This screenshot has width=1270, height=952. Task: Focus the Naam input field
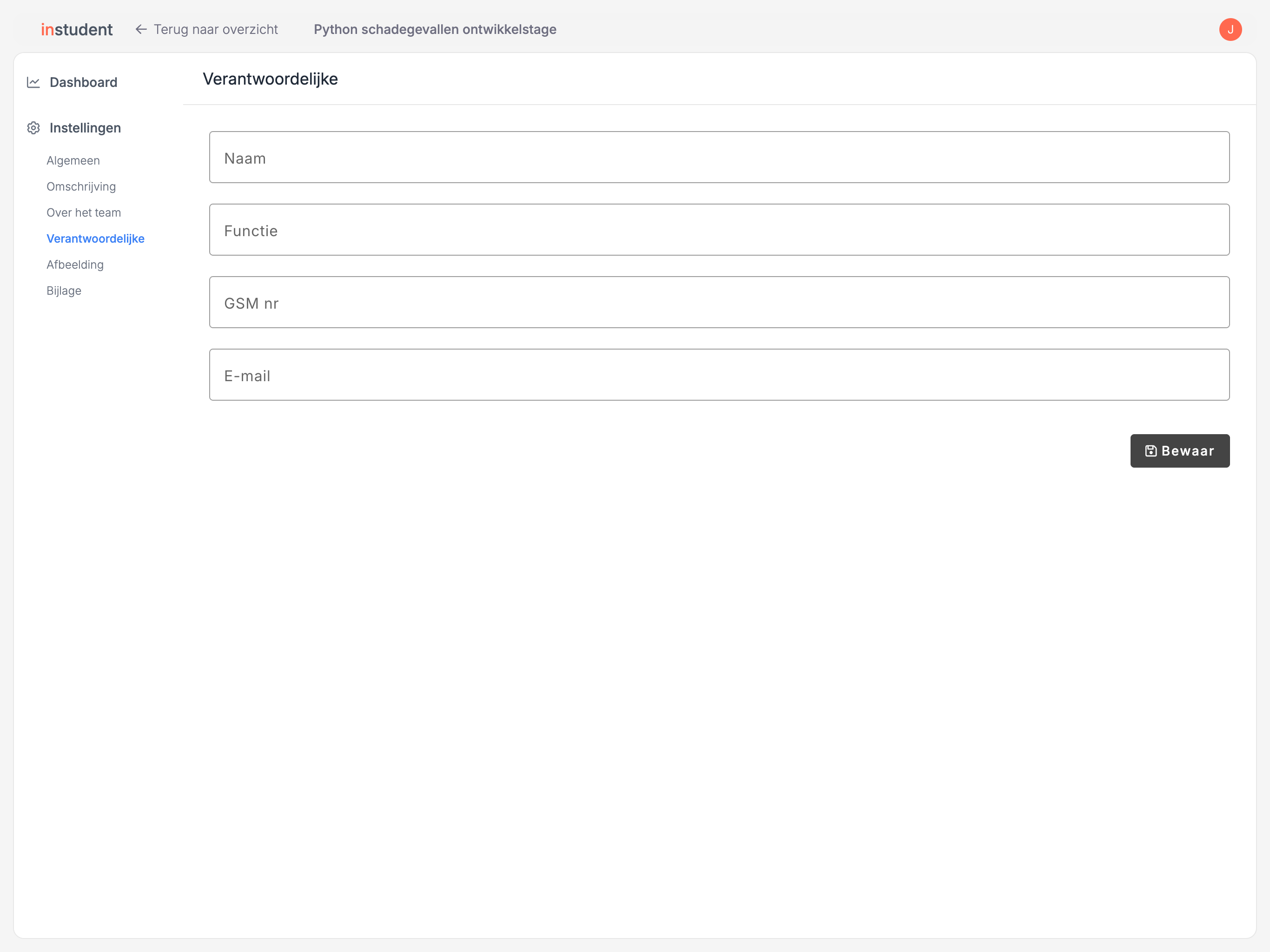pyautogui.click(x=720, y=157)
